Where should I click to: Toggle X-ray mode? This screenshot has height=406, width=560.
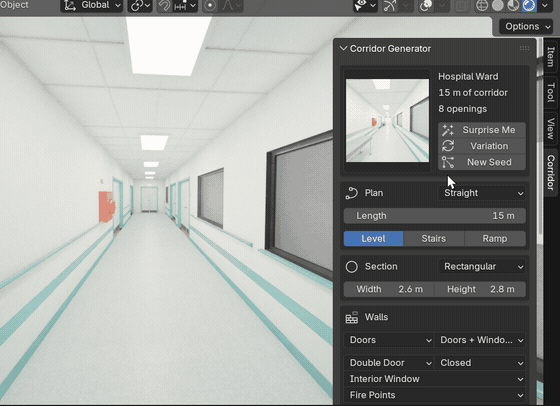coord(462,6)
